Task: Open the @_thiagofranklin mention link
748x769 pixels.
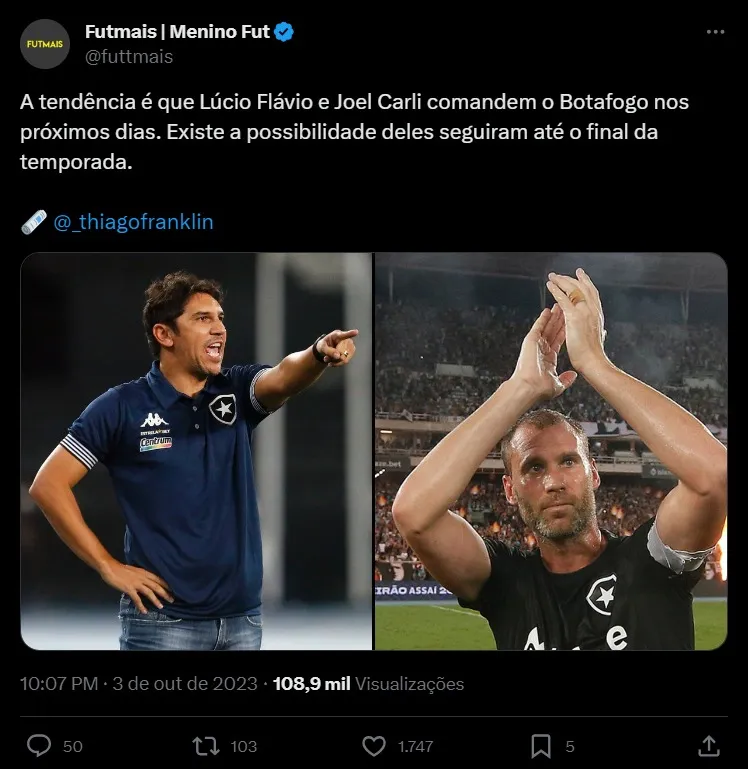Action: click(x=134, y=222)
